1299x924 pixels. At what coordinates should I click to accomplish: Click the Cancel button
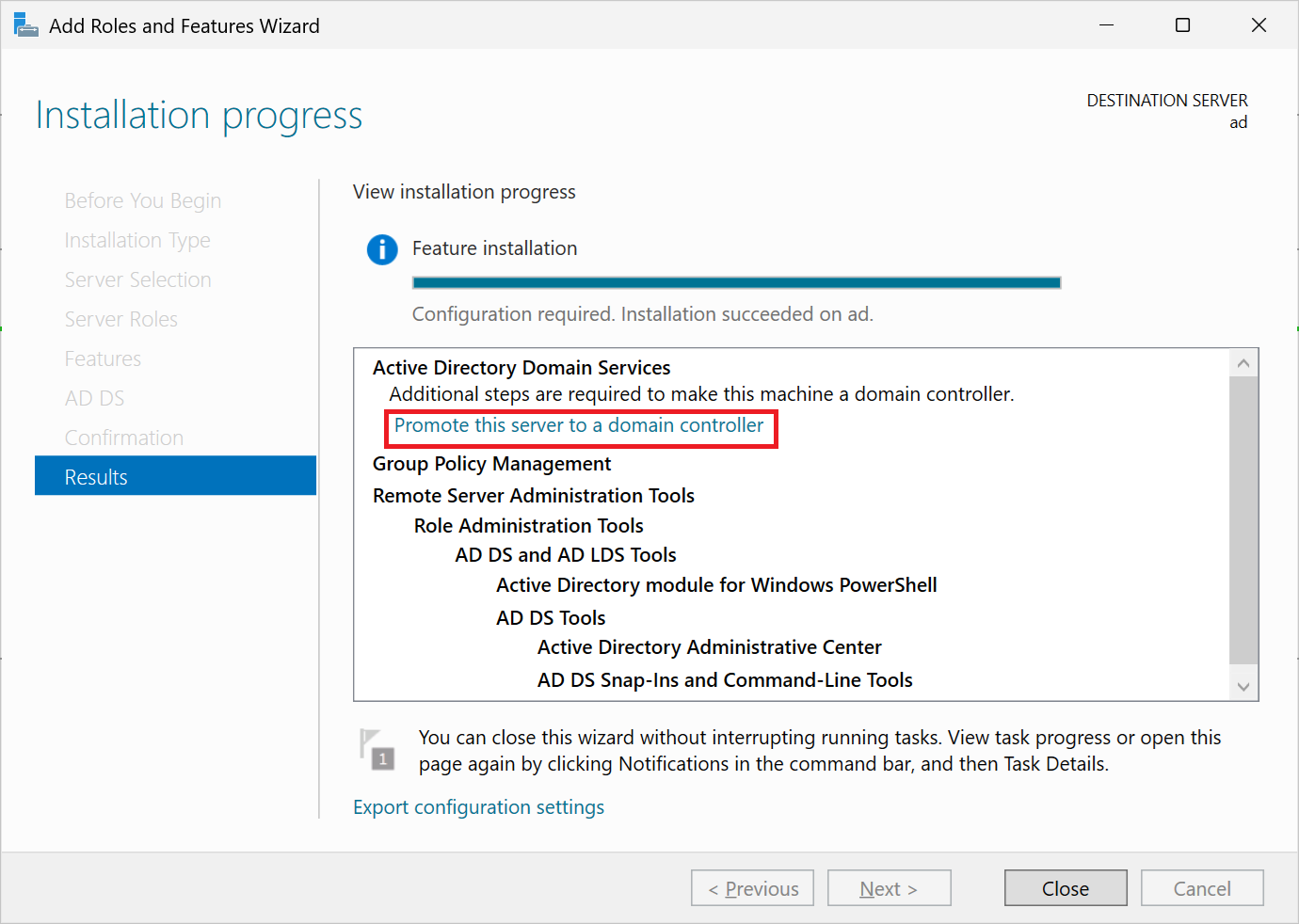(1202, 887)
